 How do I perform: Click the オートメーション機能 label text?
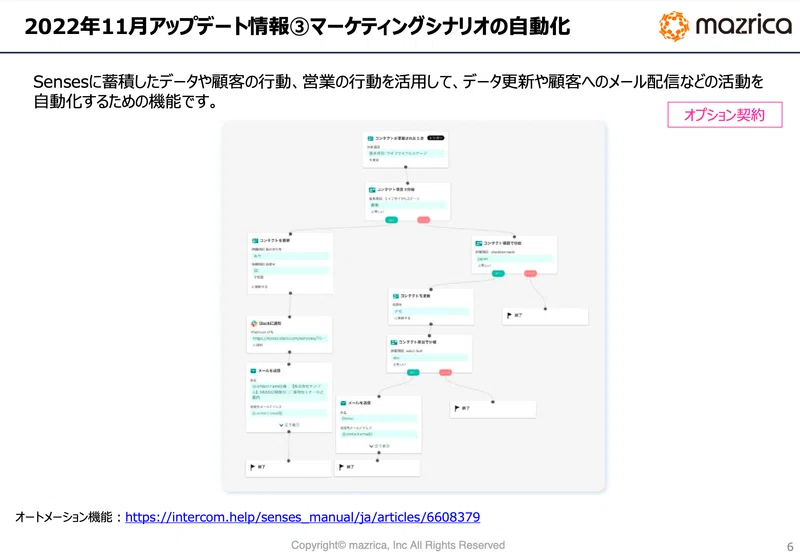(64, 517)
